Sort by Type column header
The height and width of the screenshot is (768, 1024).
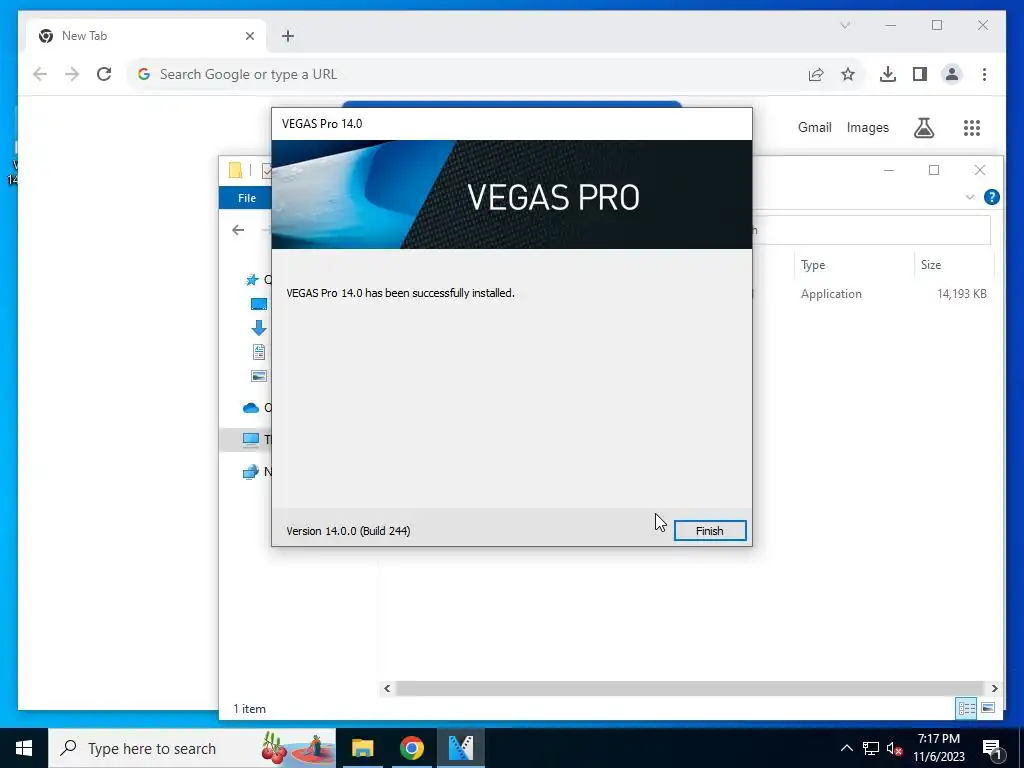tap(813, 264)
